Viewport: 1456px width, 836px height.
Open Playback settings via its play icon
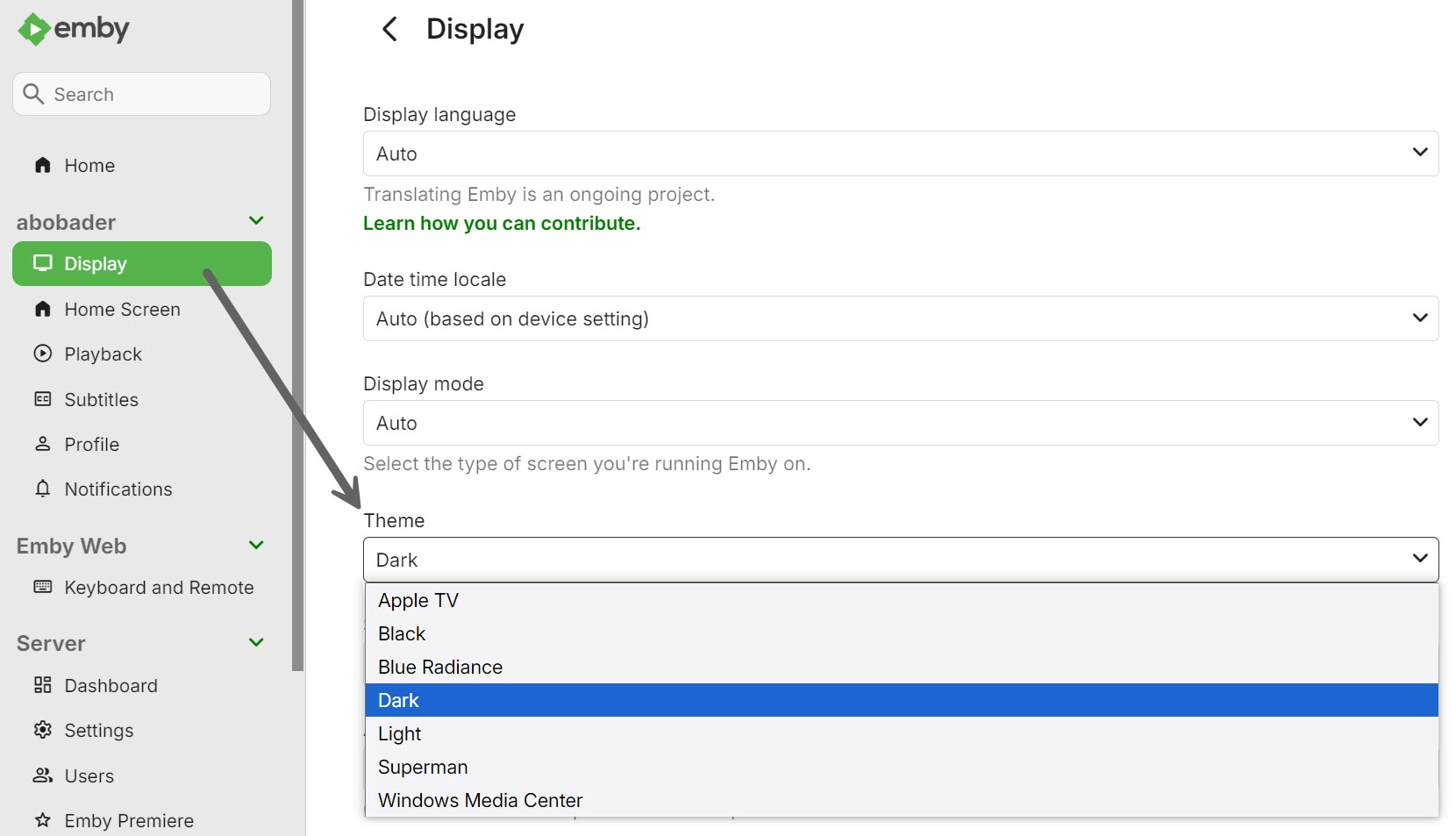pos(42,354)
